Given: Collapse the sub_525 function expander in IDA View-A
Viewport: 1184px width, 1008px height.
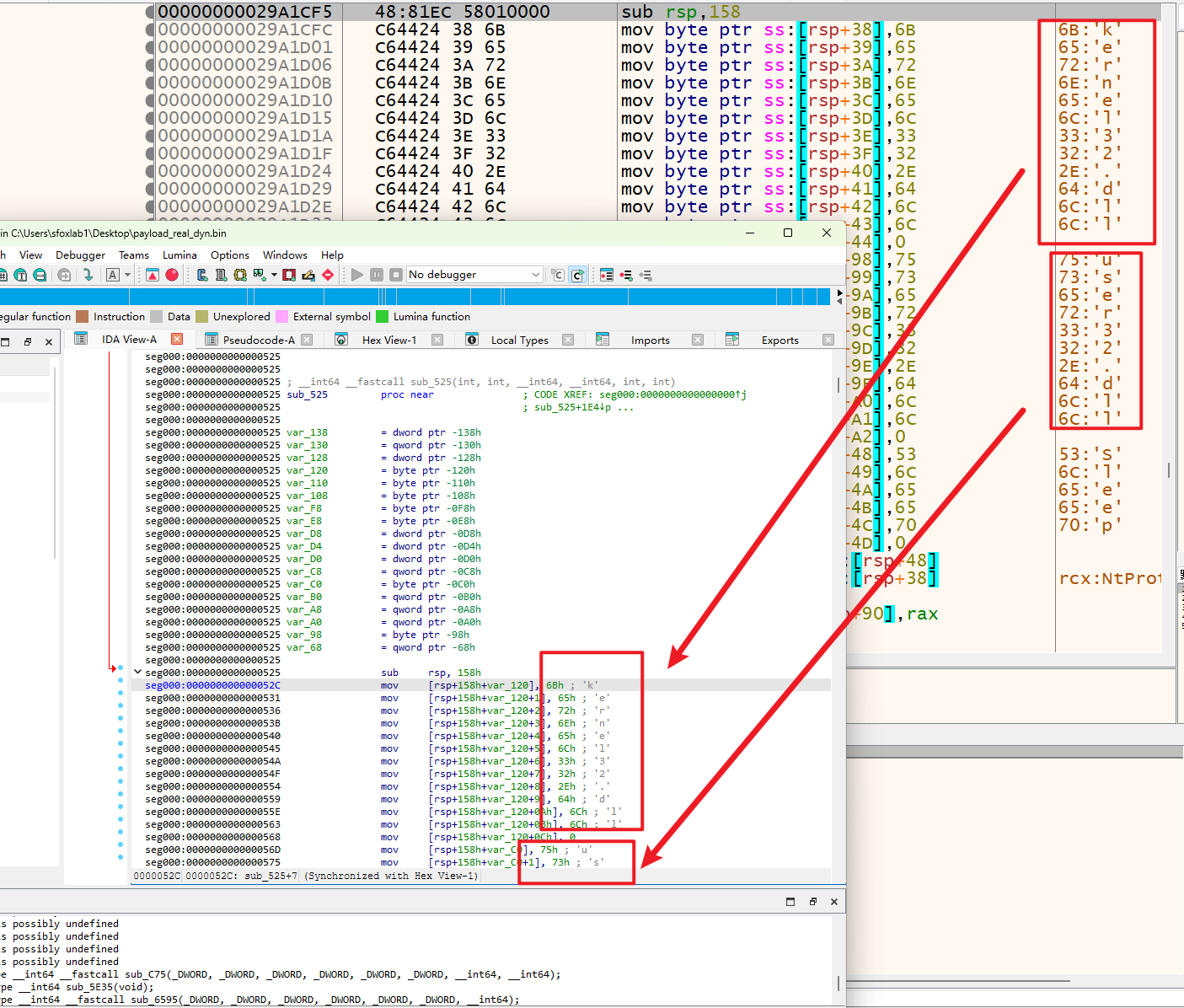Looking at the screenshot, I should pyautogui.click(x=137, y=673).
